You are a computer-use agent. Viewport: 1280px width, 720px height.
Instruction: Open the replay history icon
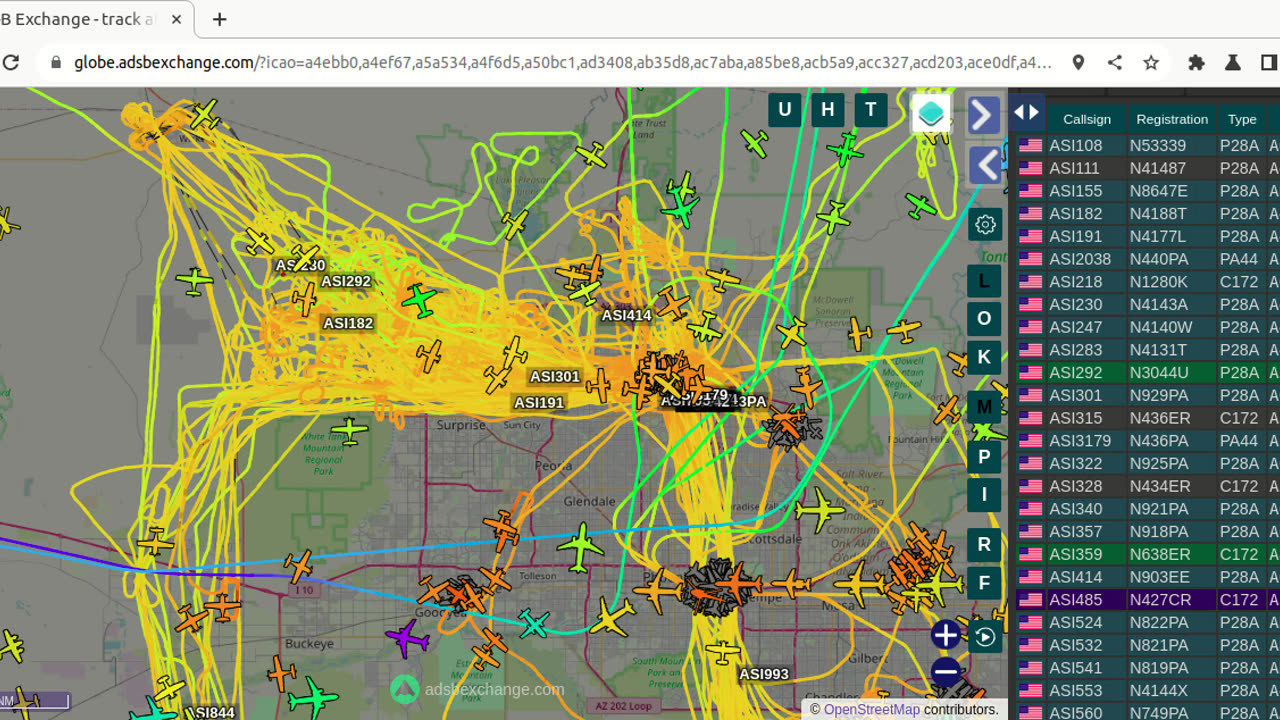[985, 636]
